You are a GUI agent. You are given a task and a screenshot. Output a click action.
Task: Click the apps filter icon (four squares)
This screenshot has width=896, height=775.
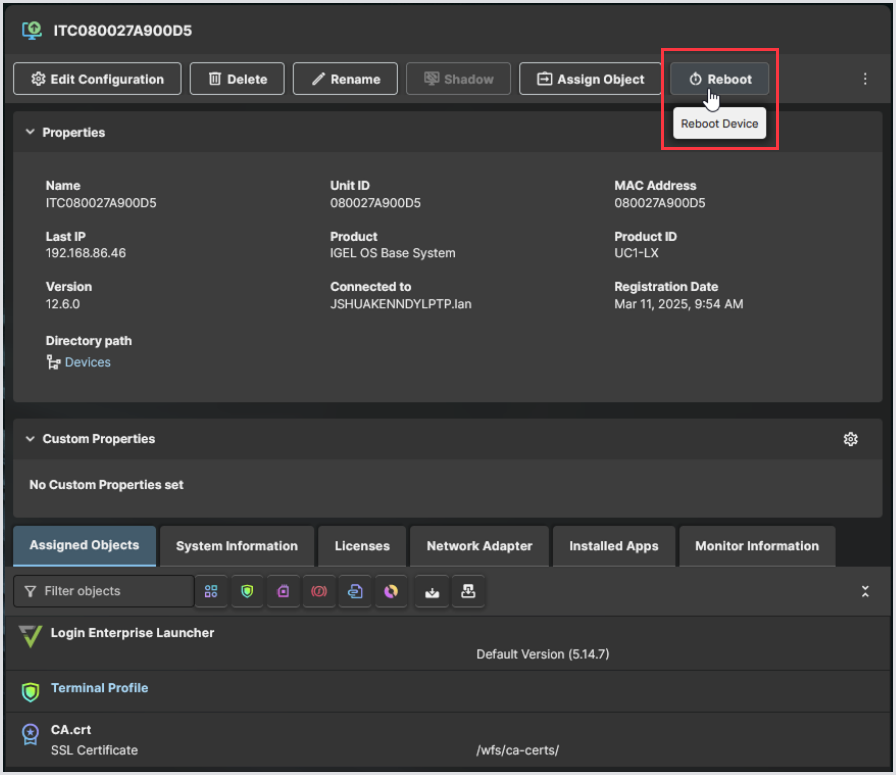pos(211,592)
